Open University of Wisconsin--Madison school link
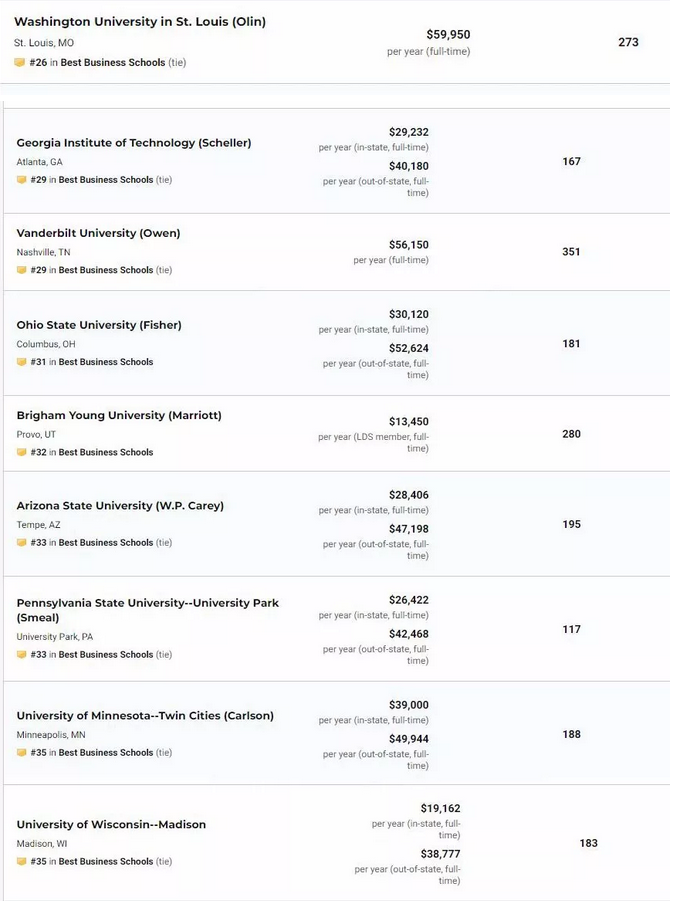 pos(111,825)
